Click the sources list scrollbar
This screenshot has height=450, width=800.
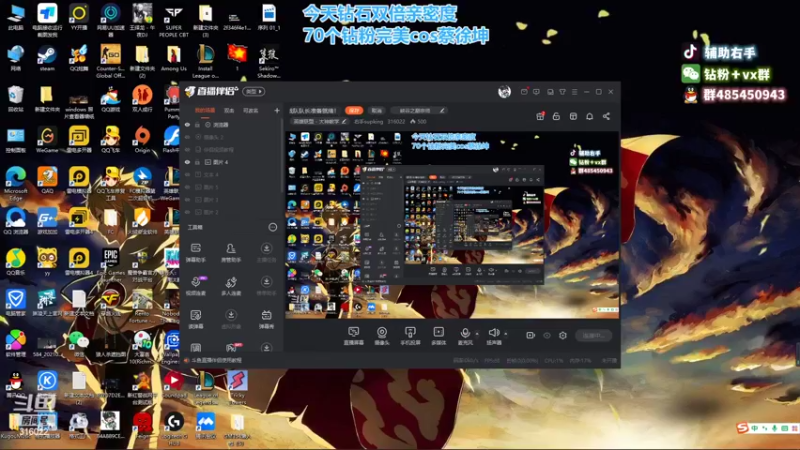click(x=282, y=156)
